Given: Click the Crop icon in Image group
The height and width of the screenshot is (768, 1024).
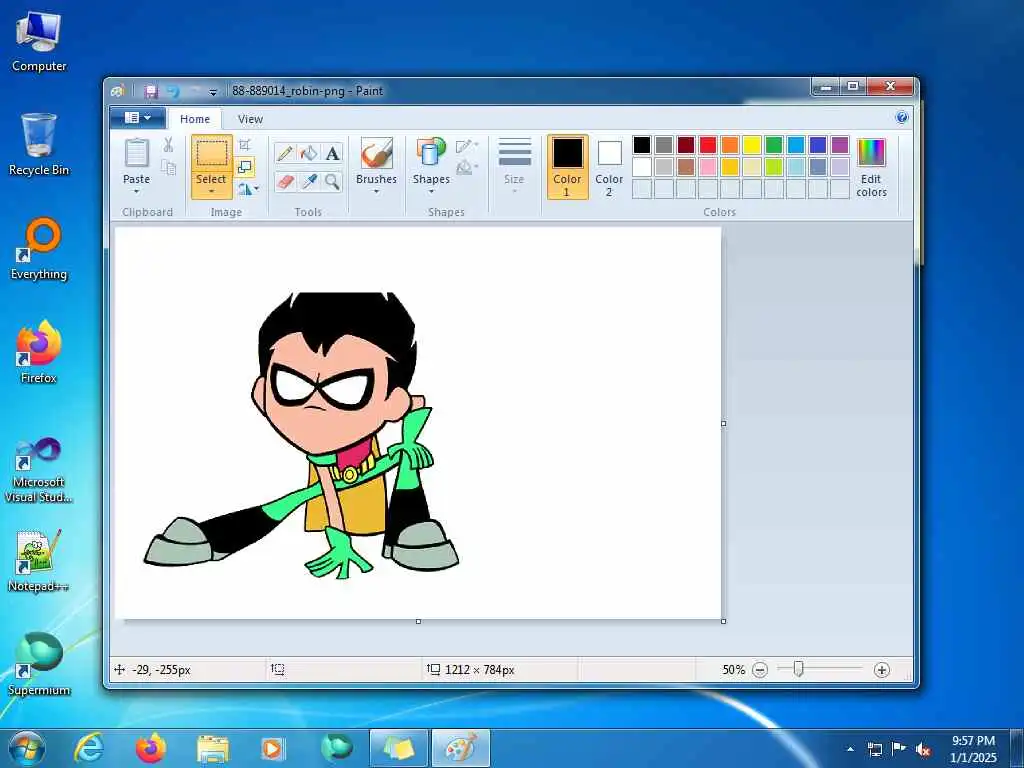Looking at the screenshot, I should click(245, 145).
